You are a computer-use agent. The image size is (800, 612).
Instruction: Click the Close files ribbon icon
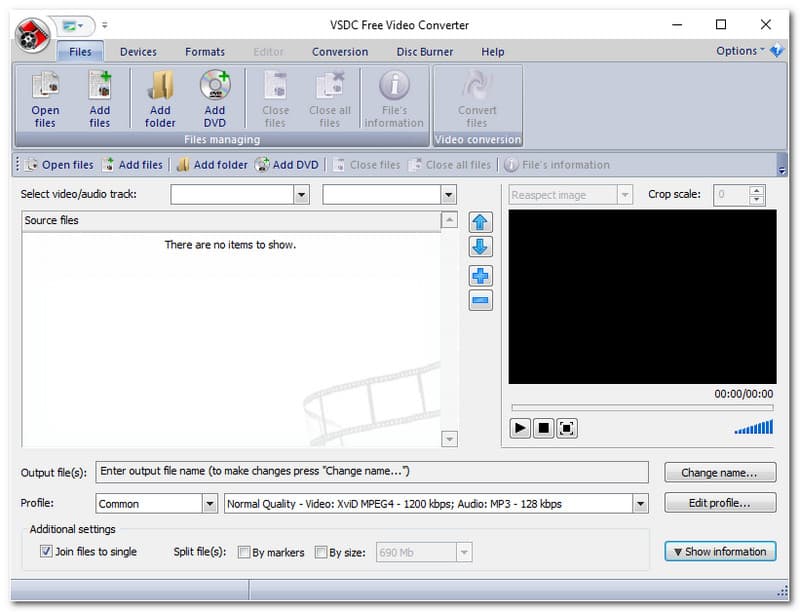point(275,99)
